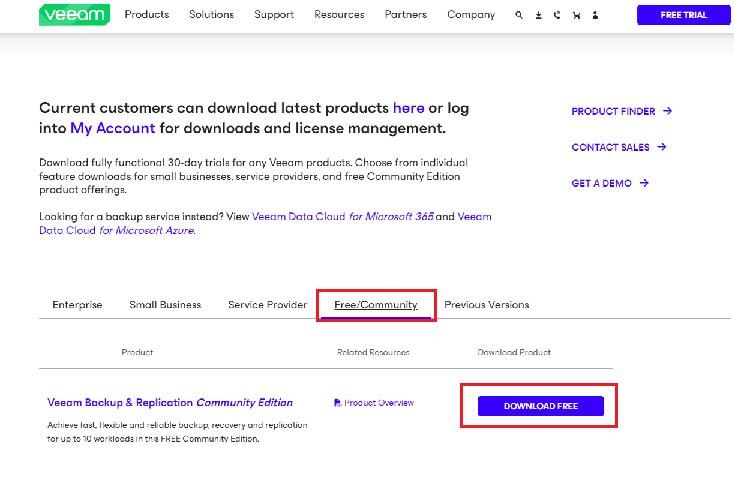Open the search icon in header
The height and width of the screenshot is (479, 734).
click(x=519, y=15)
